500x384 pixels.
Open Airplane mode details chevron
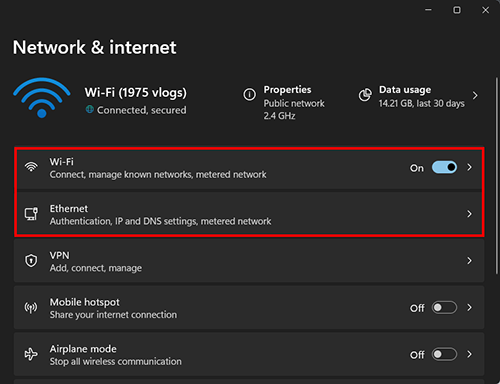[x=469, y=354]
